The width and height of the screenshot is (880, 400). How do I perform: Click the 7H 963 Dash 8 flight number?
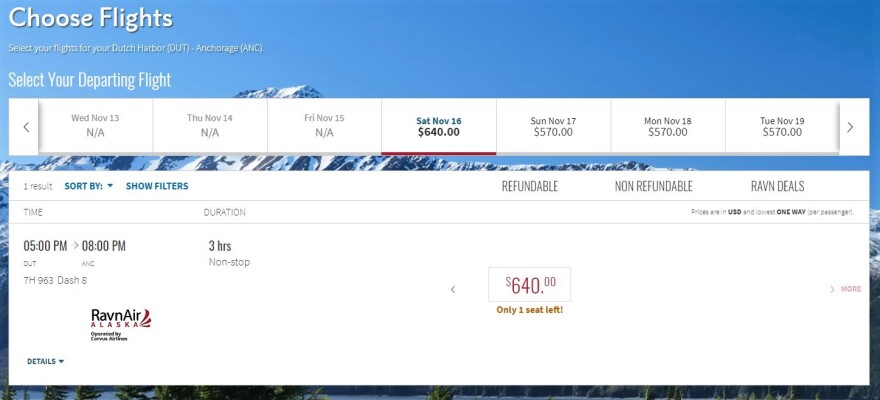click(55, 280)
